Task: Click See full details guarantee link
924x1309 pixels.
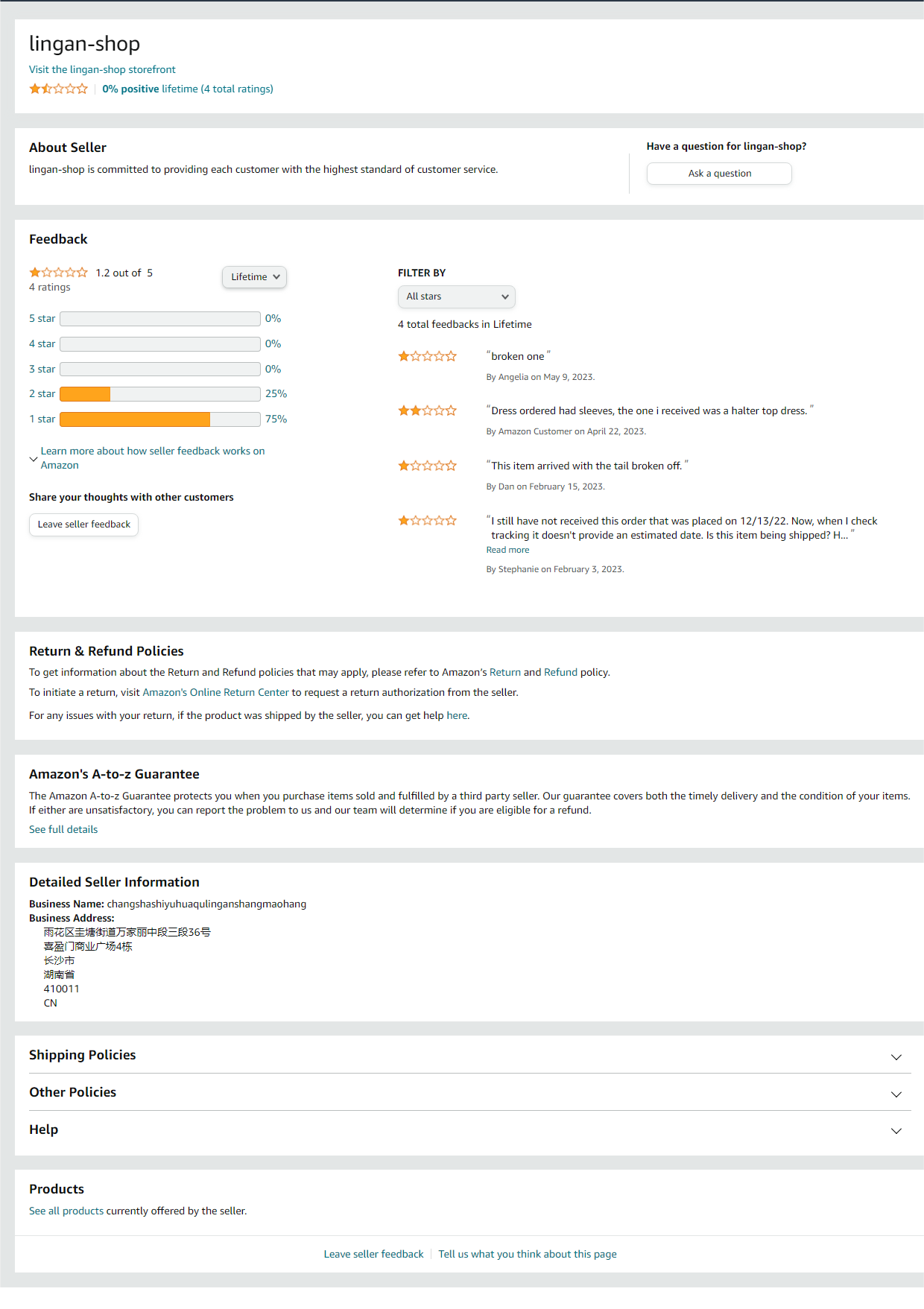Action: tap(63, 829)
